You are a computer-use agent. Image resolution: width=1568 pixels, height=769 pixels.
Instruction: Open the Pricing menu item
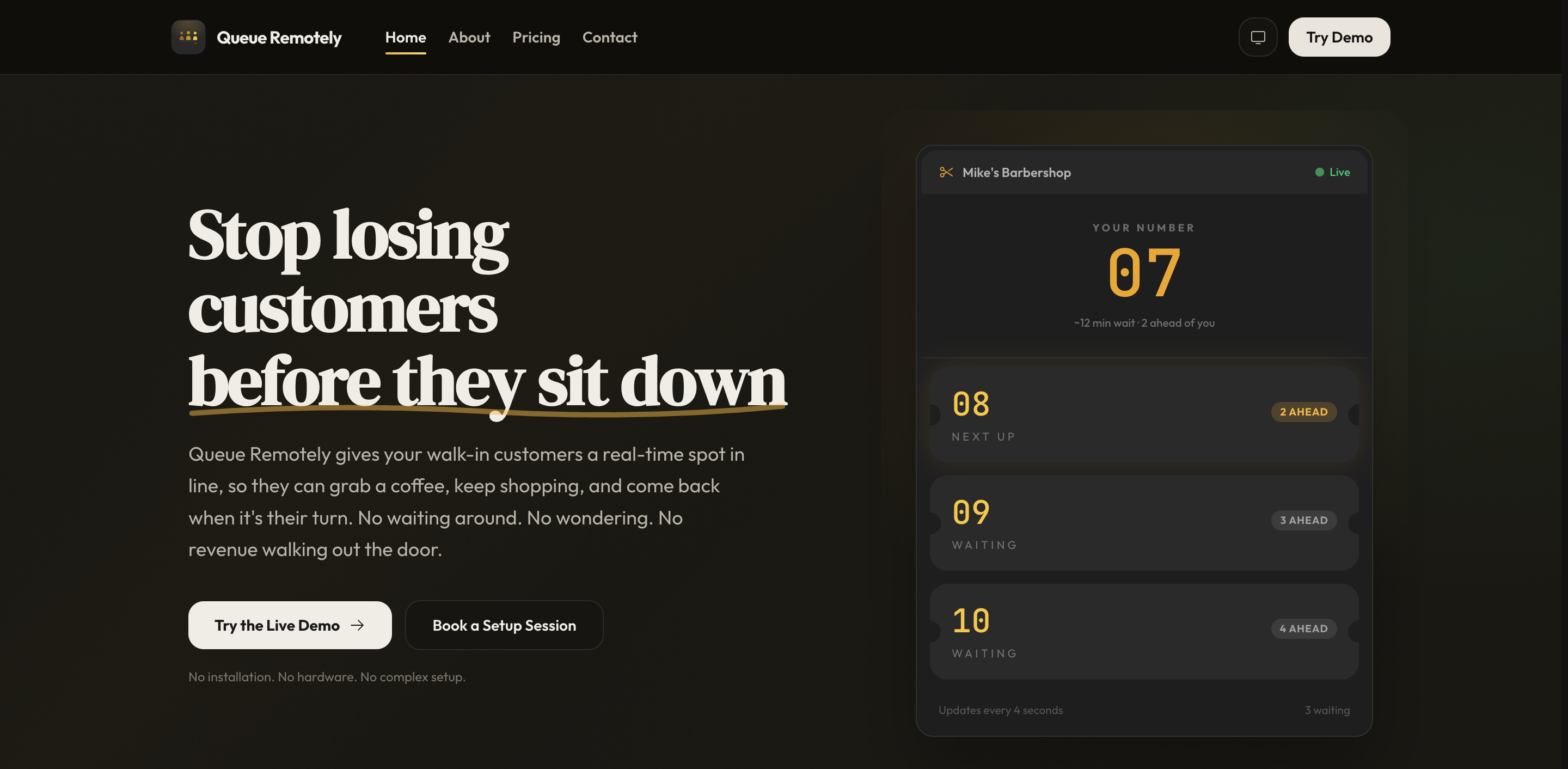click(536, 37)
